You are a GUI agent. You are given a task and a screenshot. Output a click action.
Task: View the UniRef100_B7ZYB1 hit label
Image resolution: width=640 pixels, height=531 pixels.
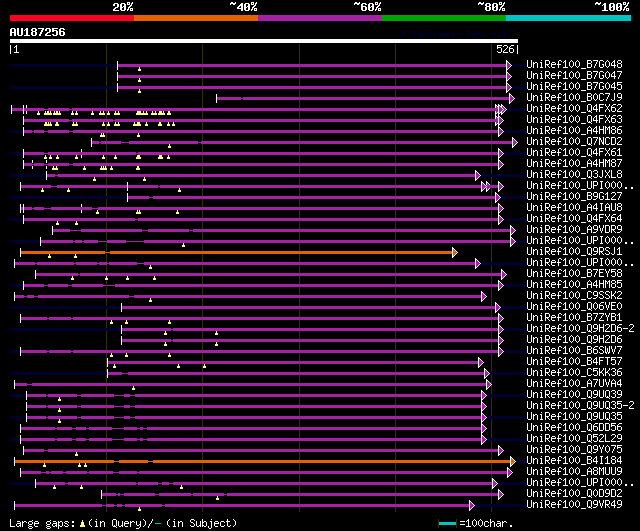574,318
